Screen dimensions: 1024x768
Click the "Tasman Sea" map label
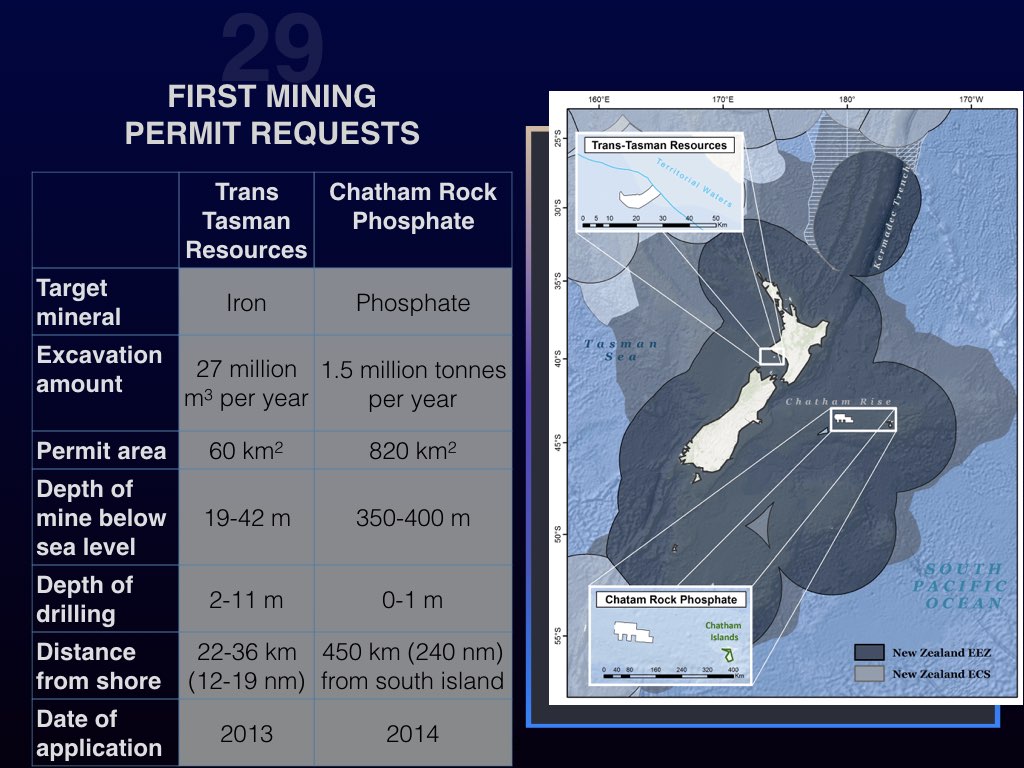click(620, 350)
